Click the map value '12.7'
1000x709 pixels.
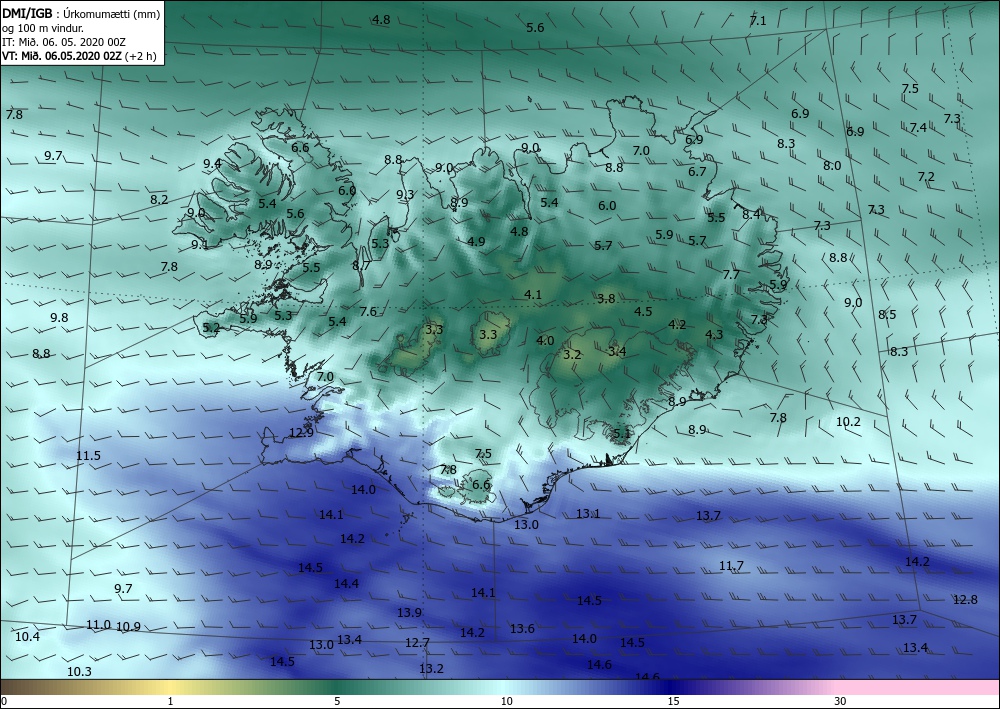pos(417,642)
